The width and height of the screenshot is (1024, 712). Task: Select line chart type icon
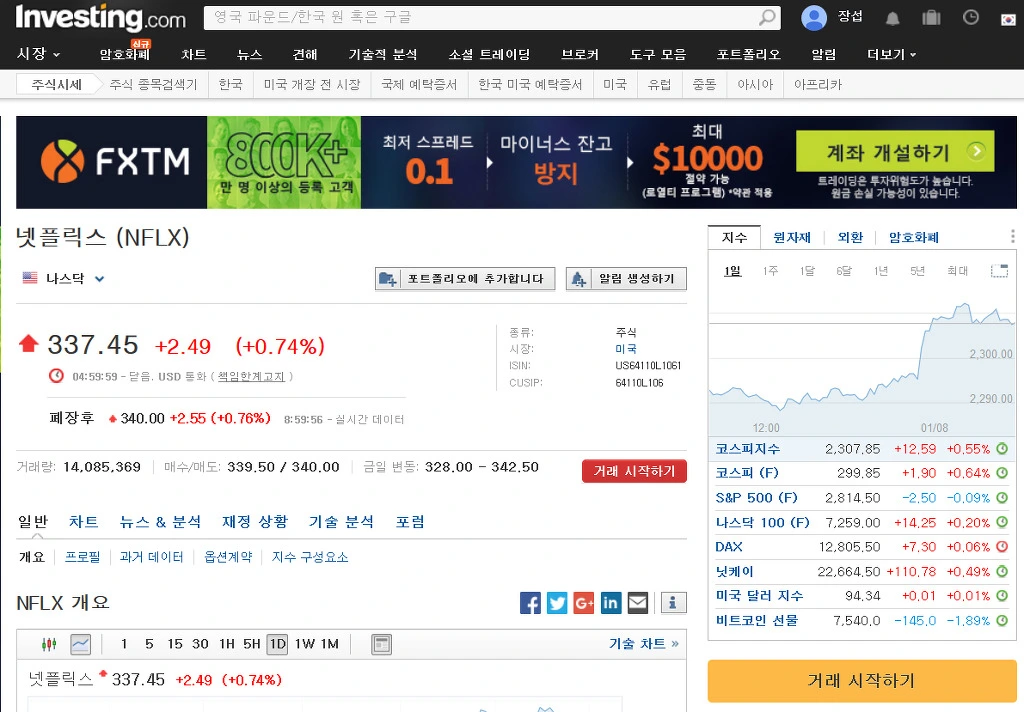pos(80,645)
